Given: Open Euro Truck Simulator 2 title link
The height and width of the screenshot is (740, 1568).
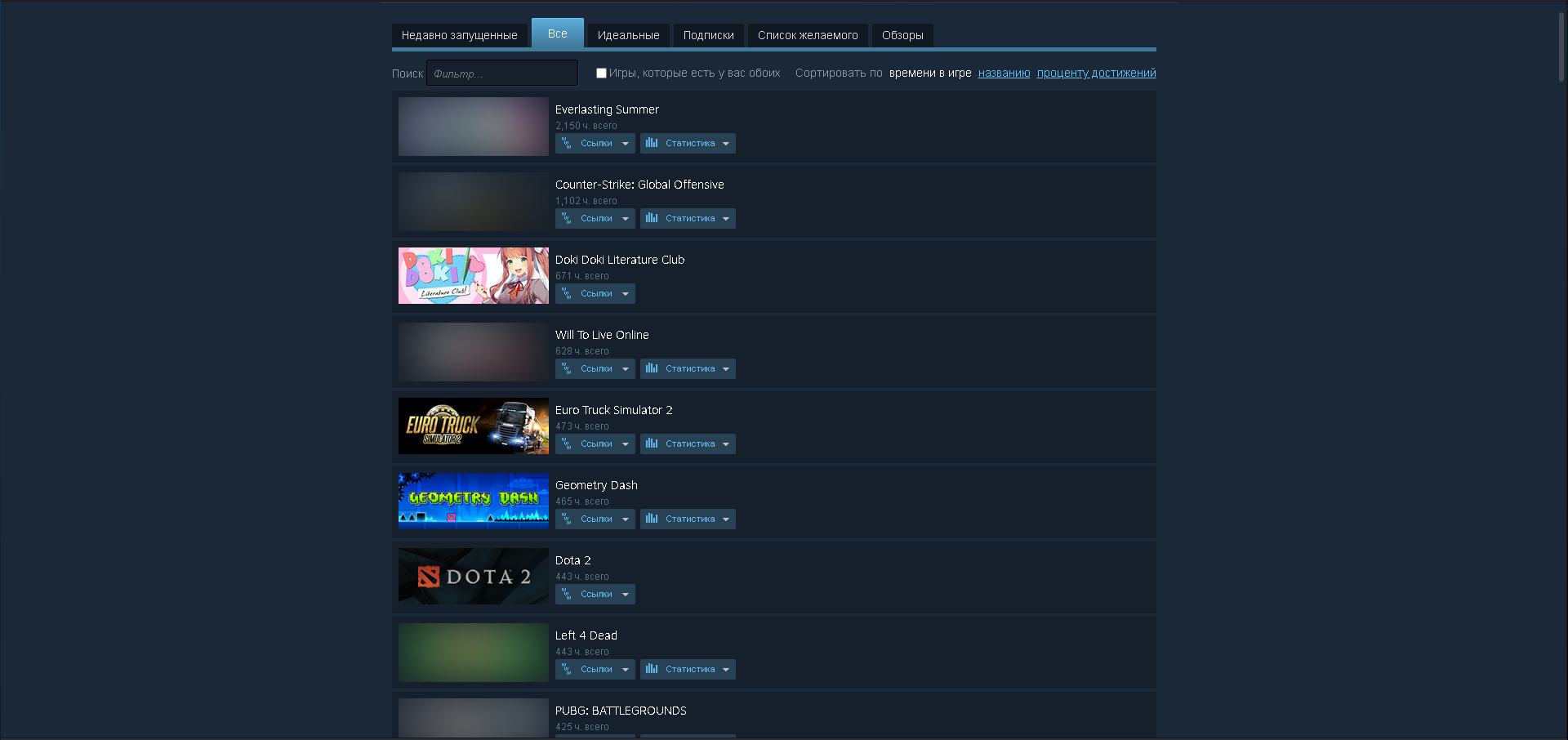Looking at the screenshot, I should click(x=614, y=410).
